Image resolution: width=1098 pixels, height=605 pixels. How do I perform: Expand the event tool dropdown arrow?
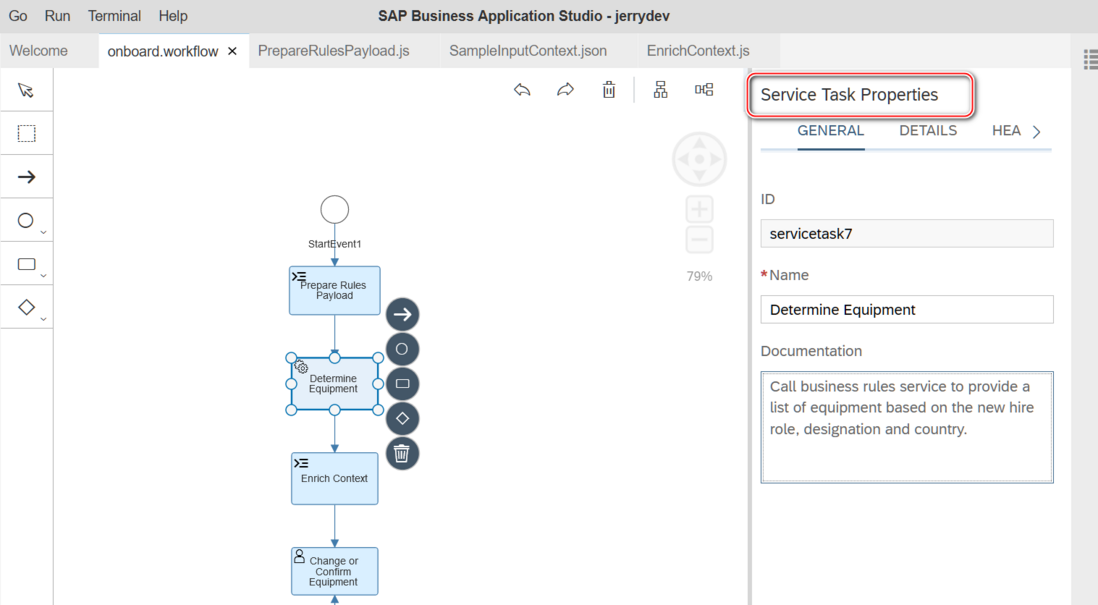43,232
